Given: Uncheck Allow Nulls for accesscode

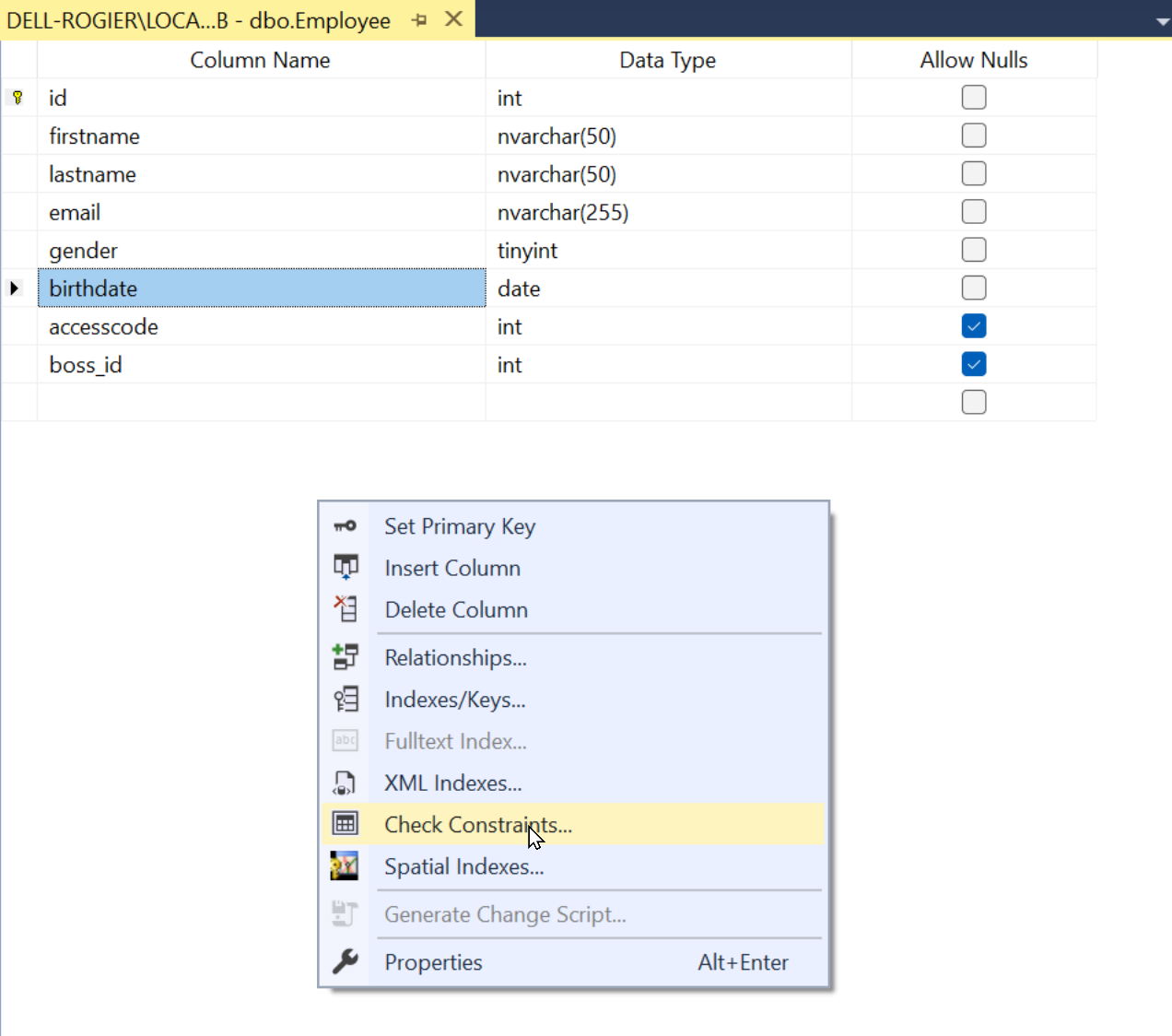Looking at the screenshot, I should coord(973,326).
